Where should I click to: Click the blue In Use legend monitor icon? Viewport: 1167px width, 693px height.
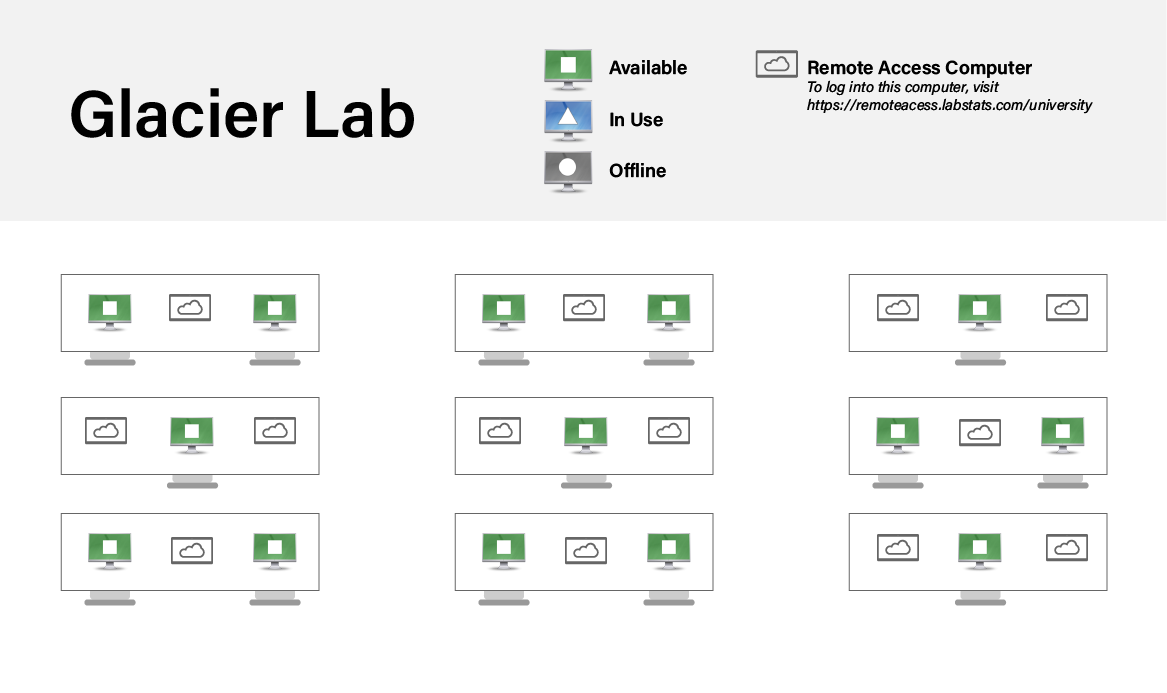click(x=568, y=121)
